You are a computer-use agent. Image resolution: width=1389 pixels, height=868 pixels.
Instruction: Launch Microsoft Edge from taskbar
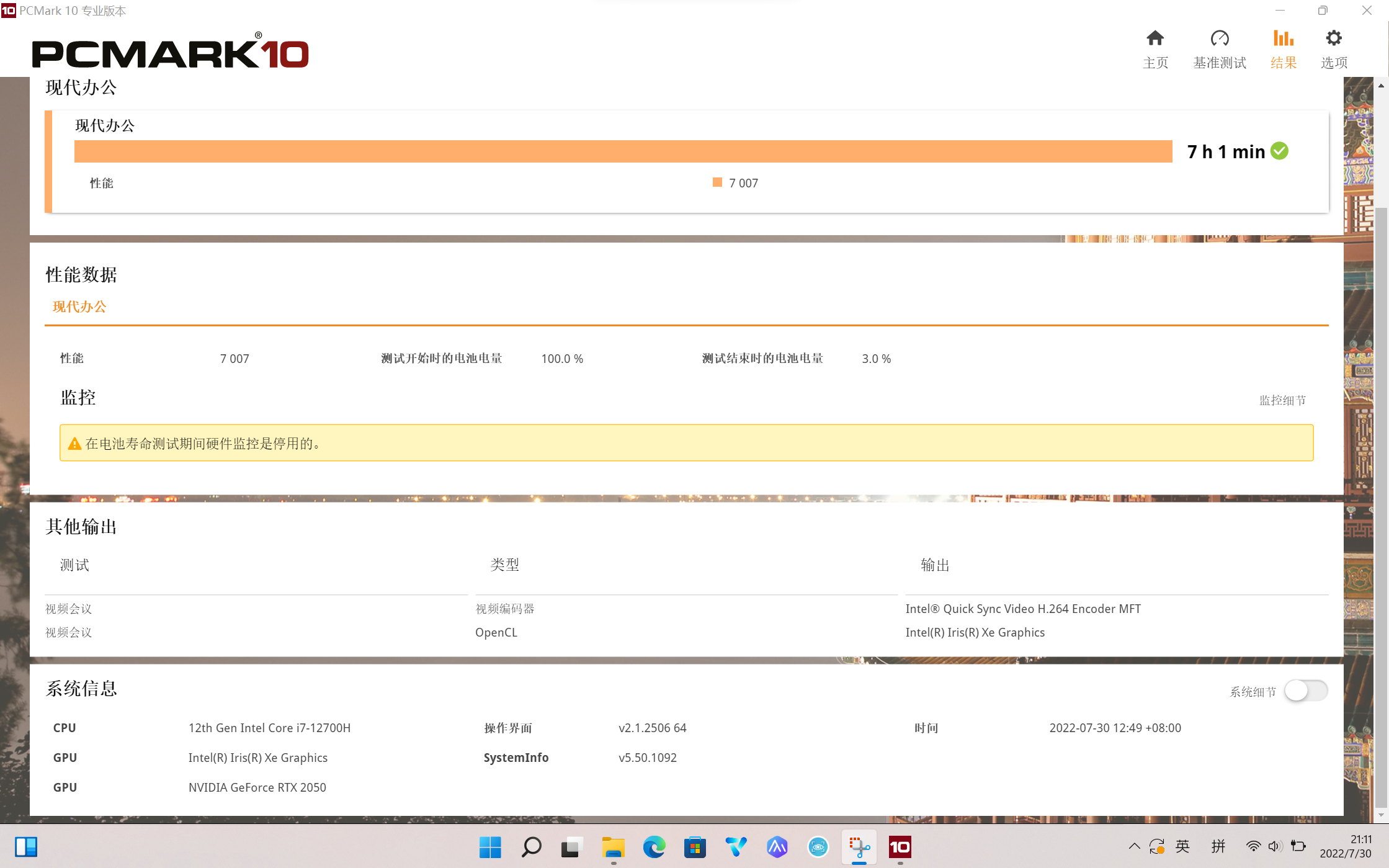click(654, 847)
